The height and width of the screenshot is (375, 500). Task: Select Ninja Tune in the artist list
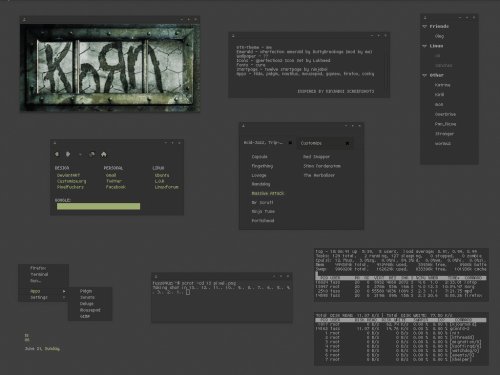263,211
